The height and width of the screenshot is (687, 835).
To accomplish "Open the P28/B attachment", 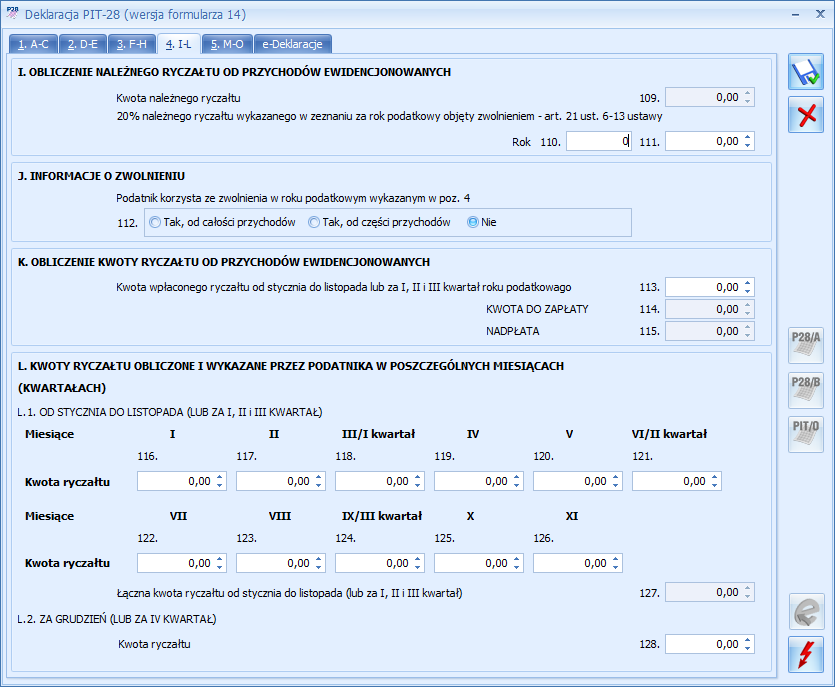I will coord(806,390).
